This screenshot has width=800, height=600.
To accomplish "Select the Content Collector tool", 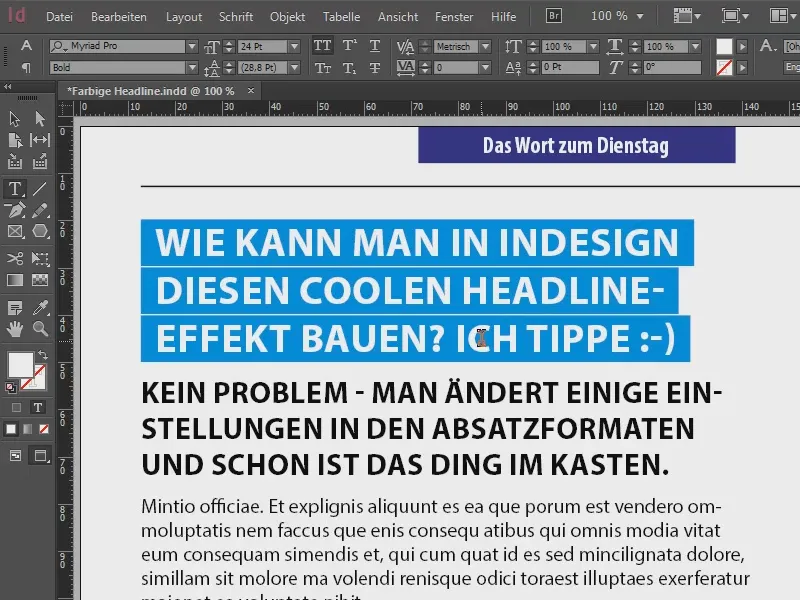I will click(14, 162).
